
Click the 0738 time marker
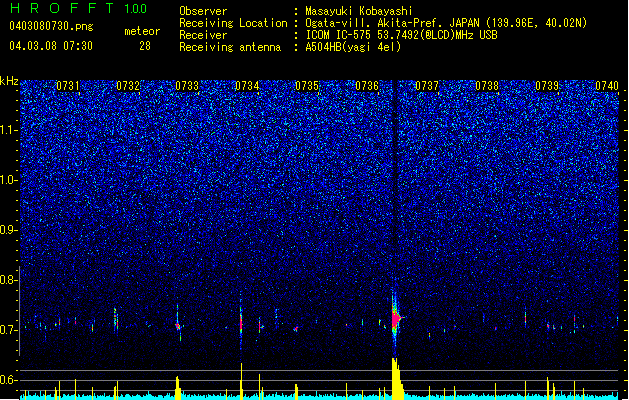(x=487, y=86)
